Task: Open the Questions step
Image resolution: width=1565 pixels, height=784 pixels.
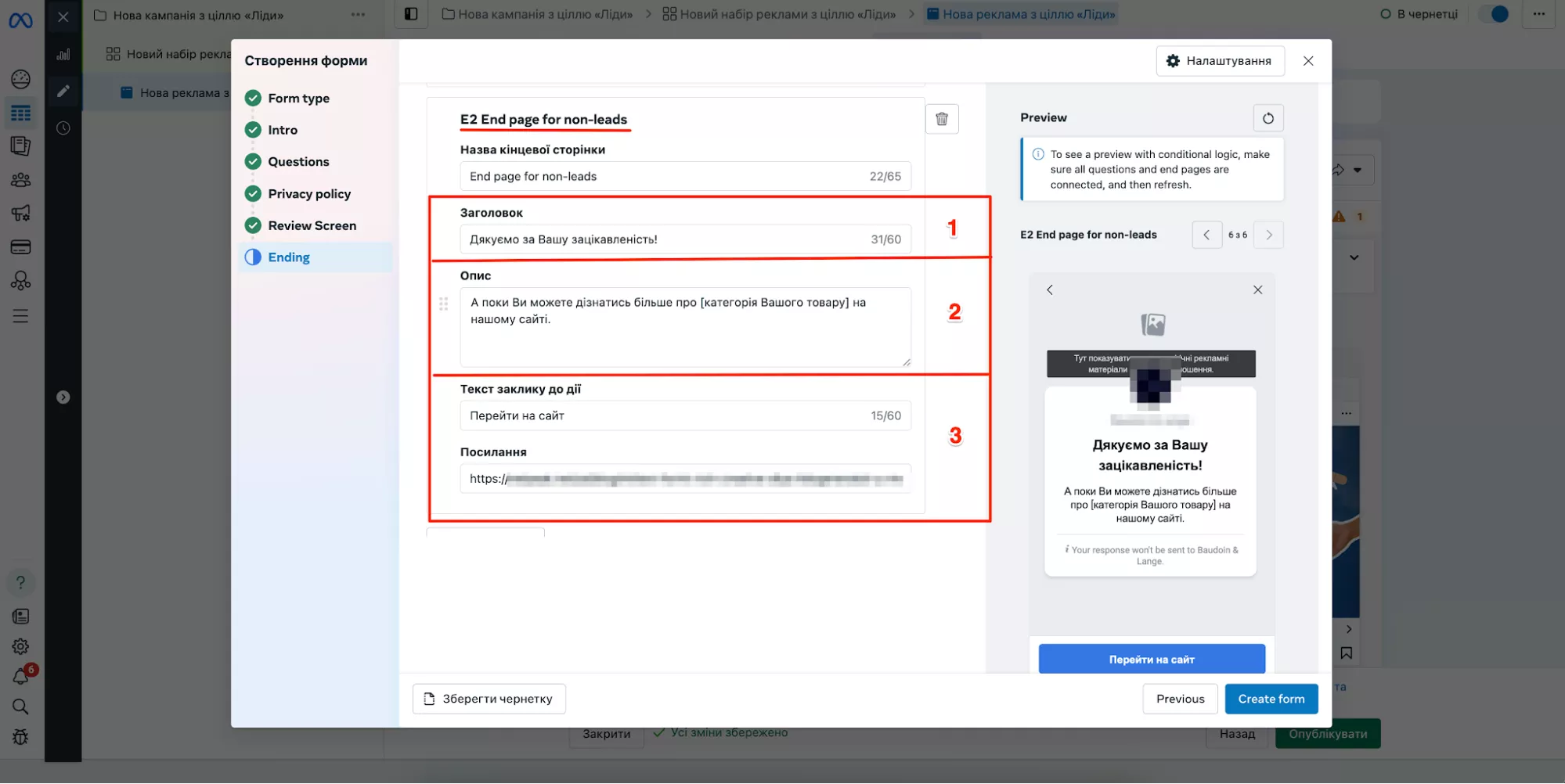Action: click(298, 162)
